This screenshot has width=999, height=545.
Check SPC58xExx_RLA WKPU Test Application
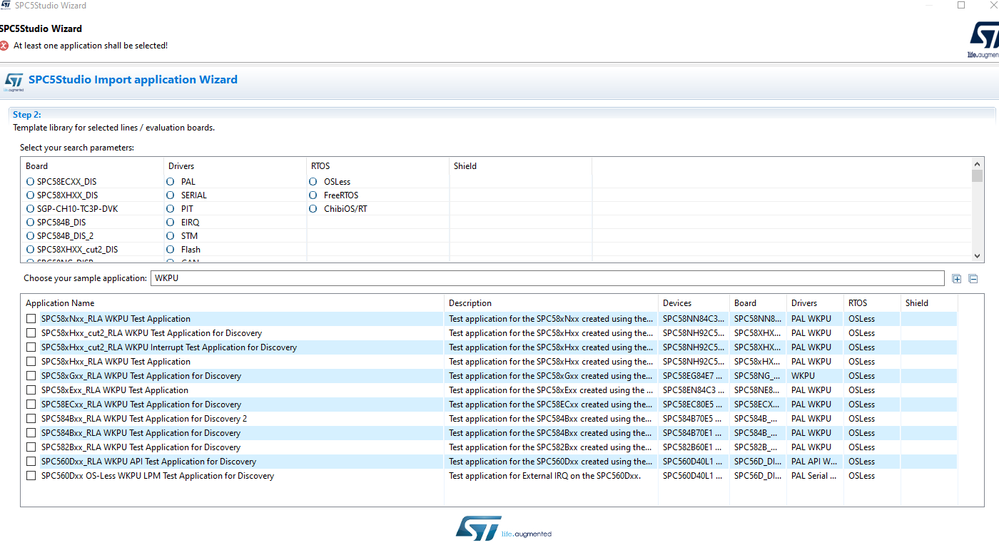31,390
